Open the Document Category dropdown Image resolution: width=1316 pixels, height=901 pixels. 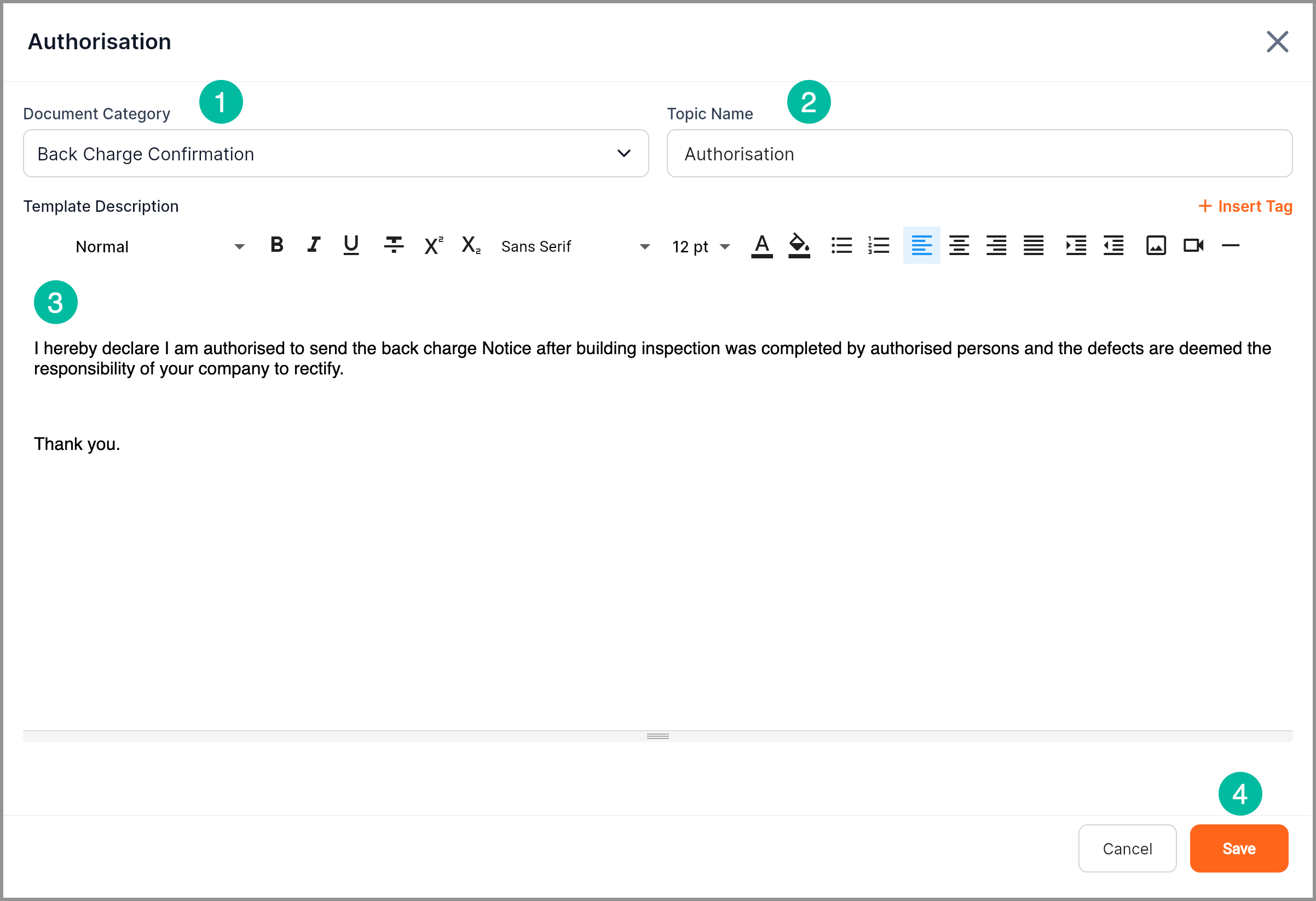pyautogui.click(x=335, y=153)
